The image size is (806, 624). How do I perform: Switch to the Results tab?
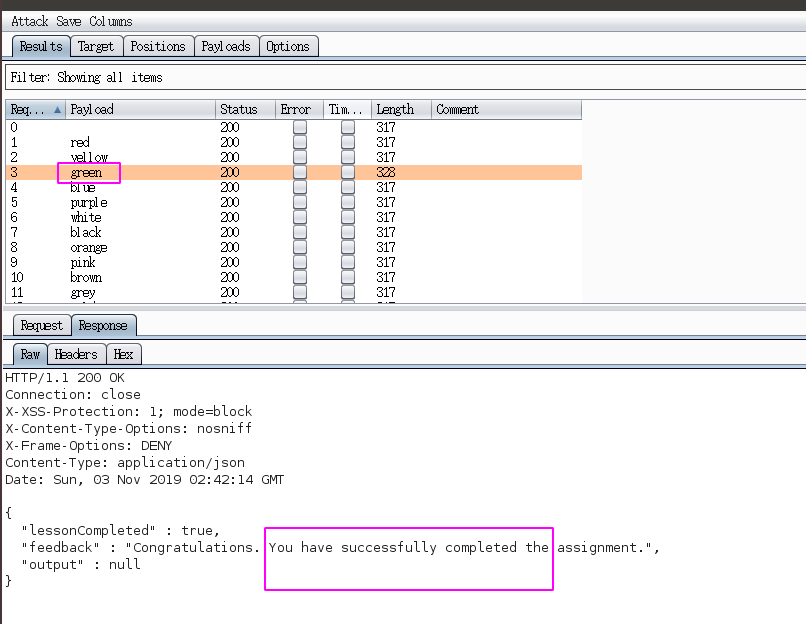[41, 46]
